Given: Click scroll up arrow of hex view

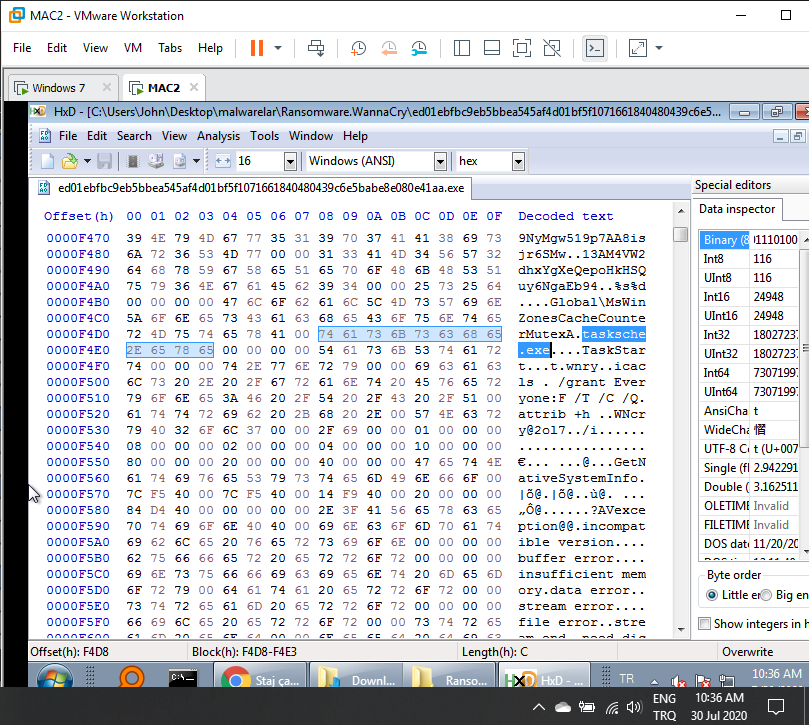Looking at the screenshot, I should (x=681, y=211).
